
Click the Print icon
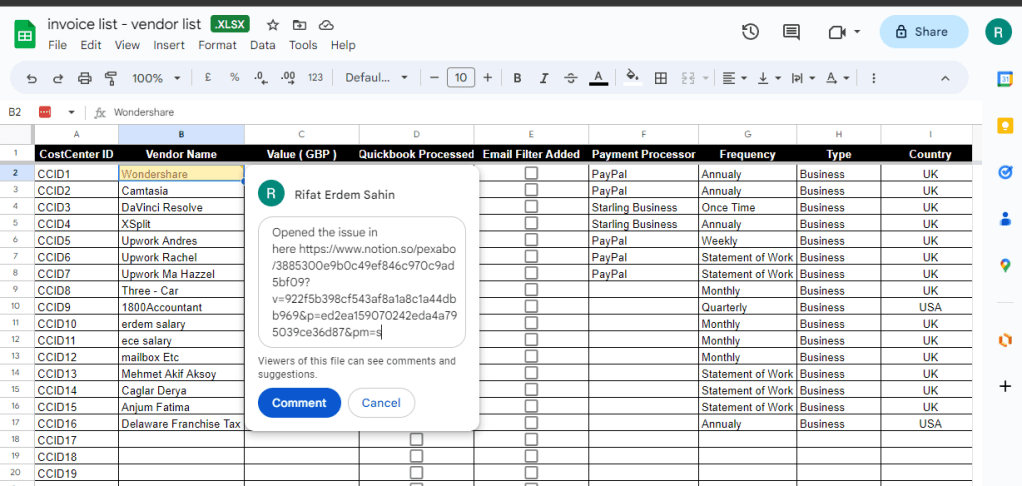pos(85,78)
